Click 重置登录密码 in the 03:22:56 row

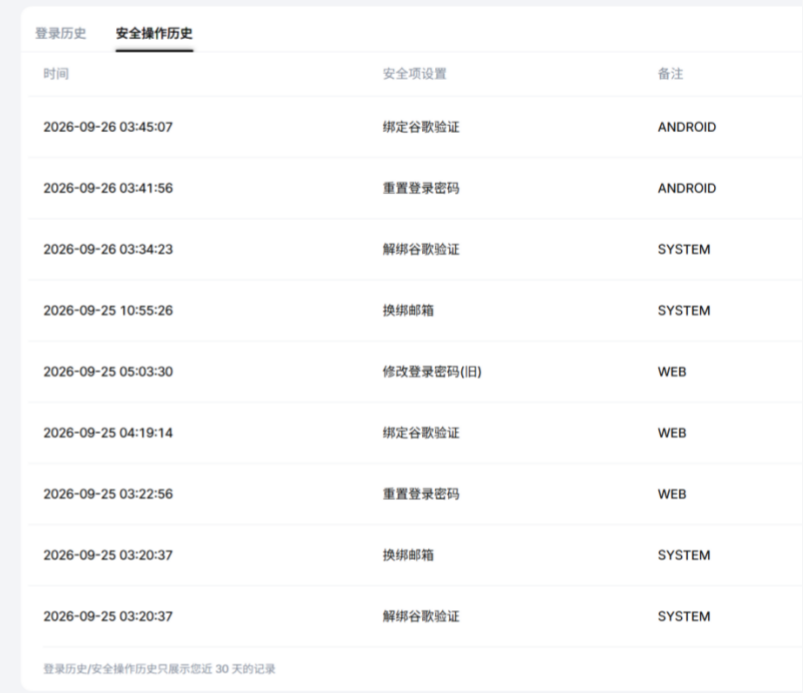point(421,494)
